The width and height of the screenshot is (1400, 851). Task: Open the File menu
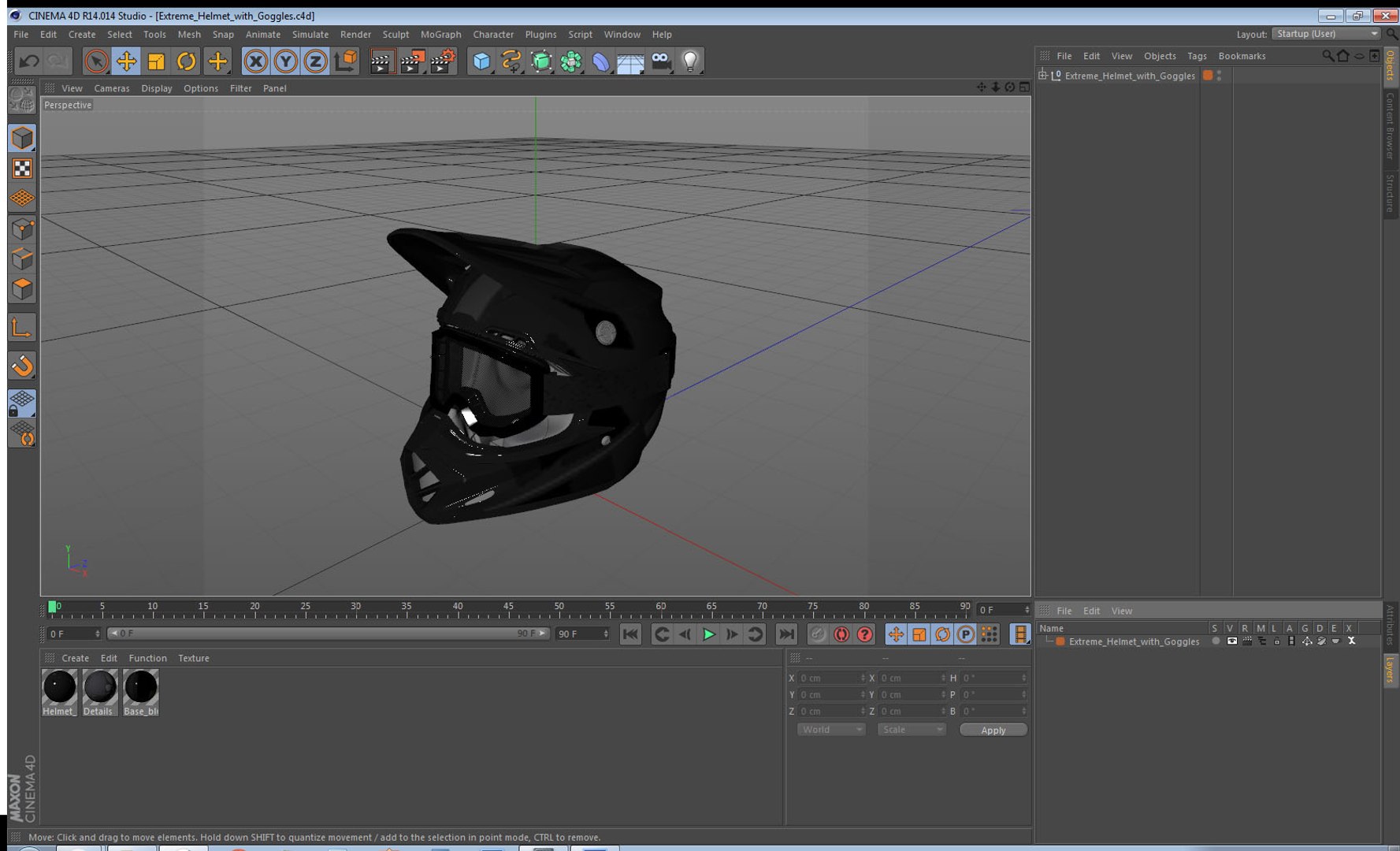pos(21,35)
